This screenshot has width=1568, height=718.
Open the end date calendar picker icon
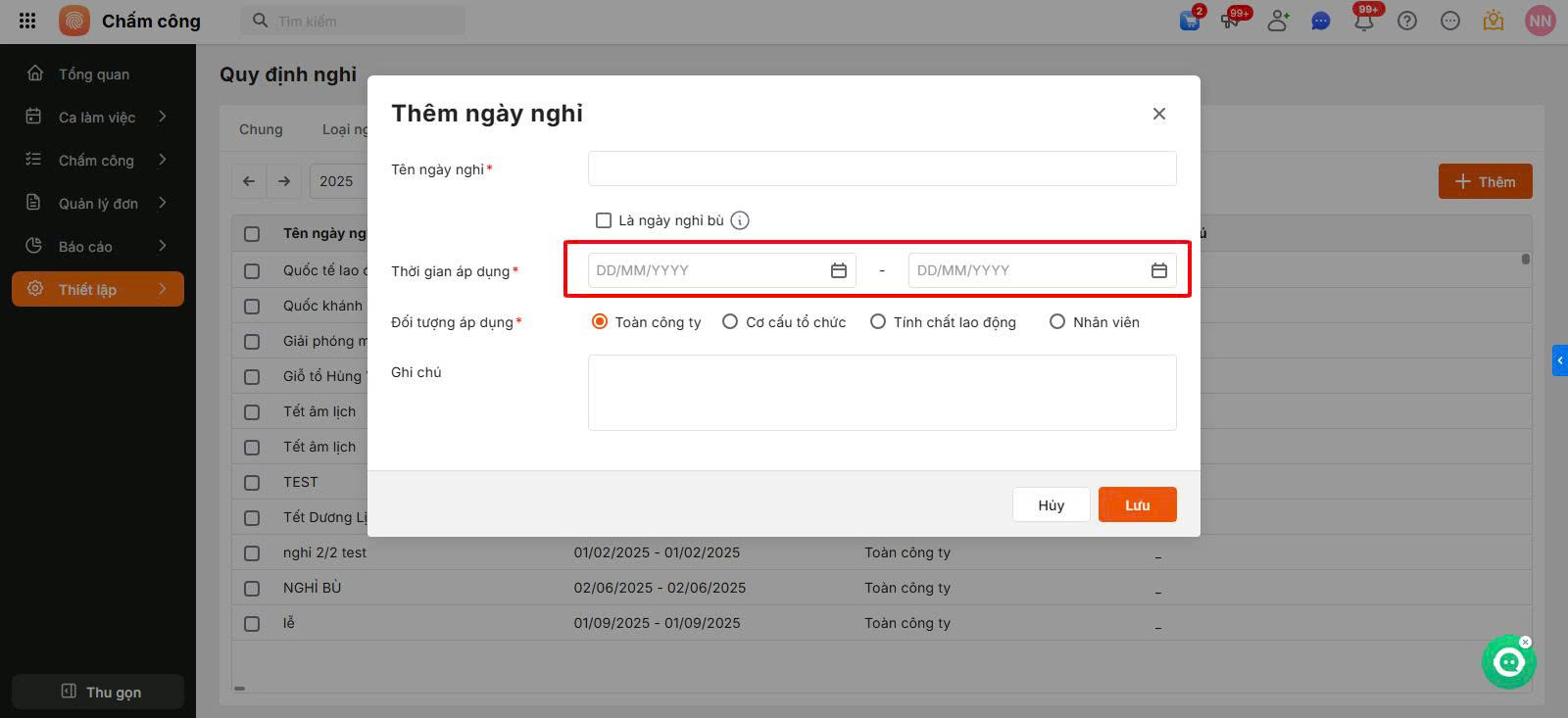(x=1158, y=270)
